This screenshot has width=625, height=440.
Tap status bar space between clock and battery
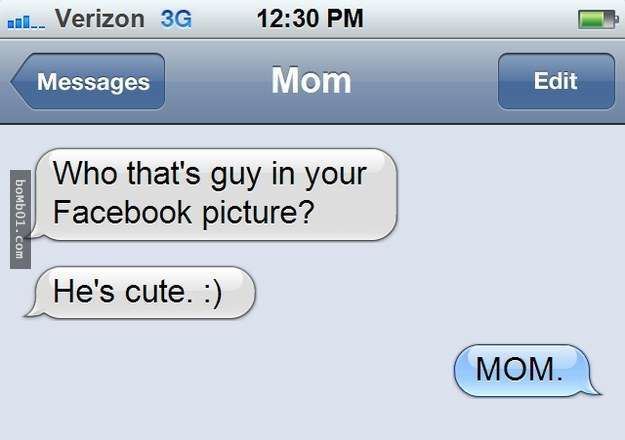click(470, 19)
